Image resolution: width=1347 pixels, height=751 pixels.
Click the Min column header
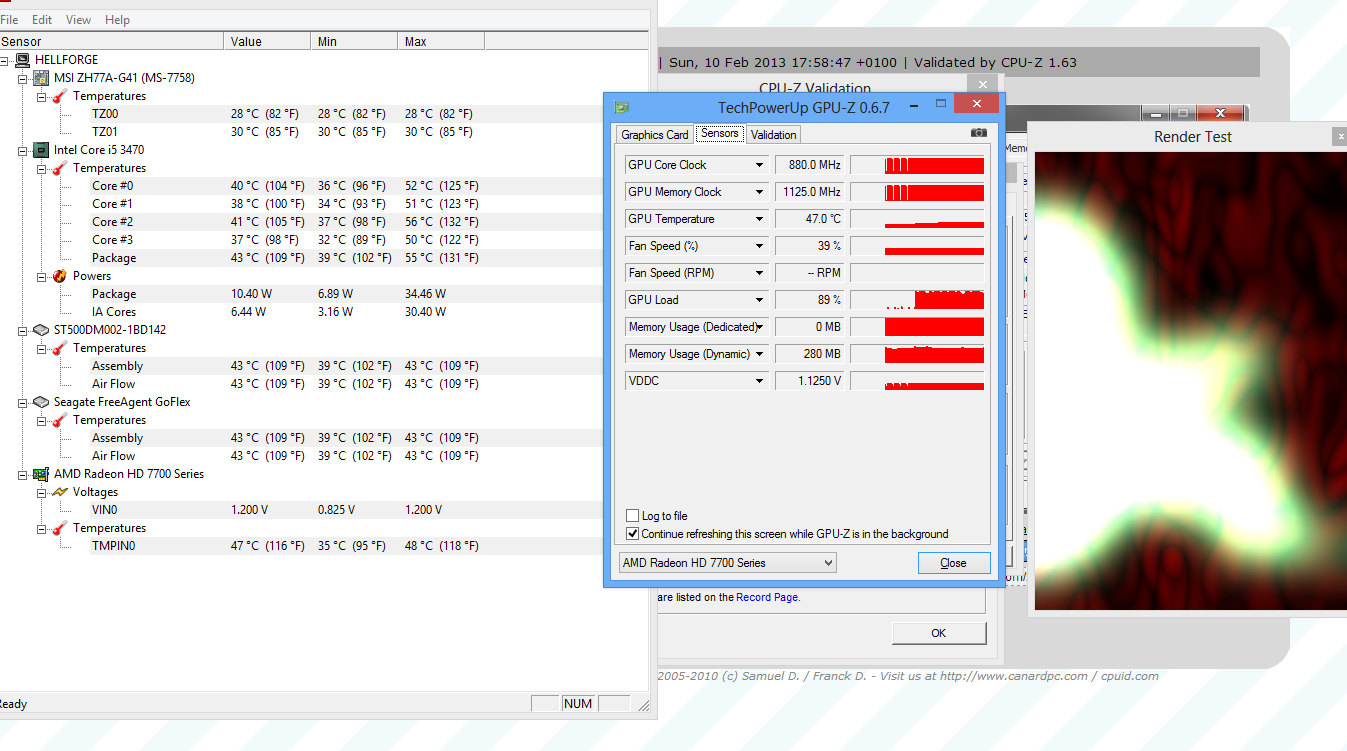354,41
